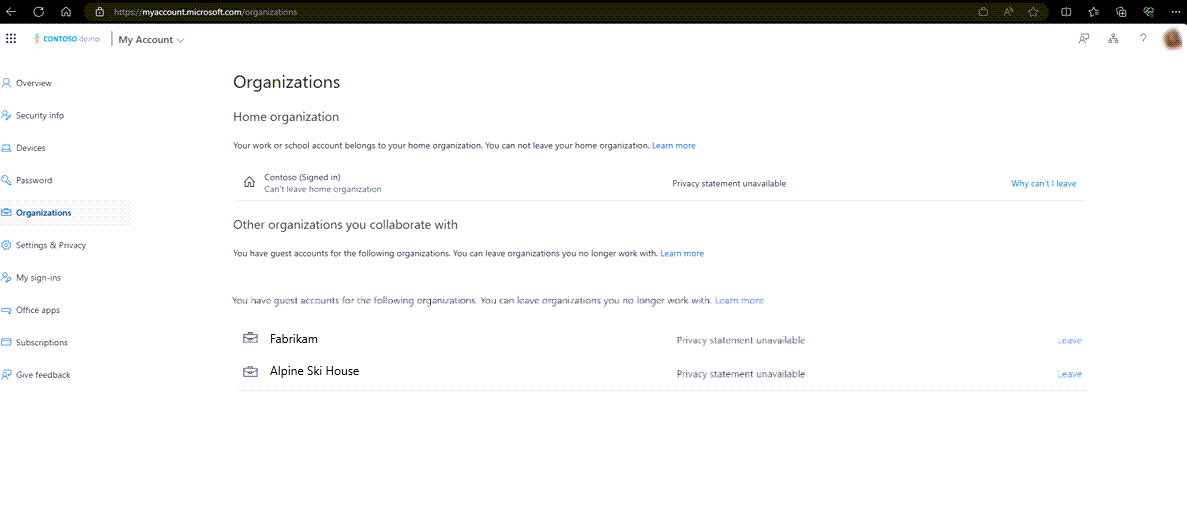Navigate to Settings & Privacy
Viewport: 1187px width, 528px height.
(51, 245)
